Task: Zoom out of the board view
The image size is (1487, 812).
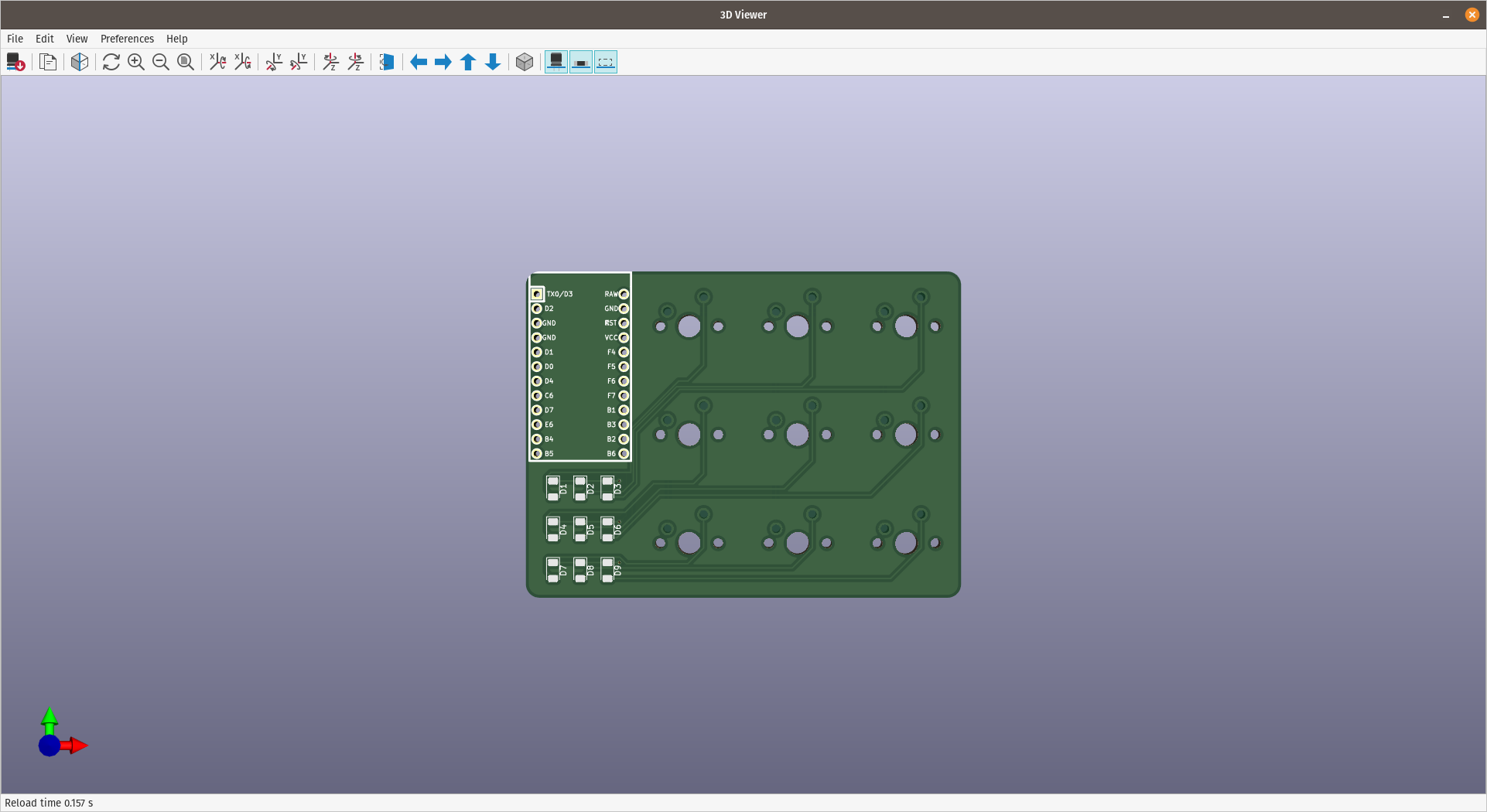Action: [161, 62]
